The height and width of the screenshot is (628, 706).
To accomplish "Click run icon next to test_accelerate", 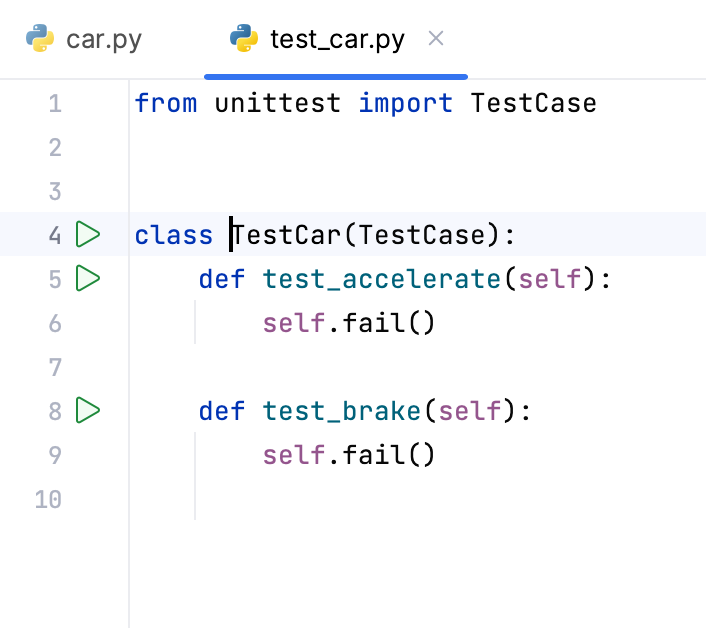I will coord(89,278).
